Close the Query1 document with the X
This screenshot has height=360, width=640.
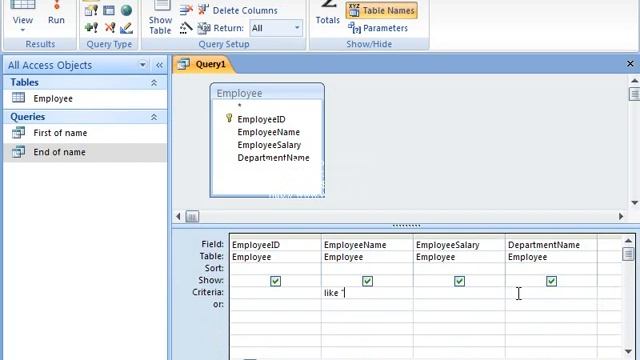630,64
